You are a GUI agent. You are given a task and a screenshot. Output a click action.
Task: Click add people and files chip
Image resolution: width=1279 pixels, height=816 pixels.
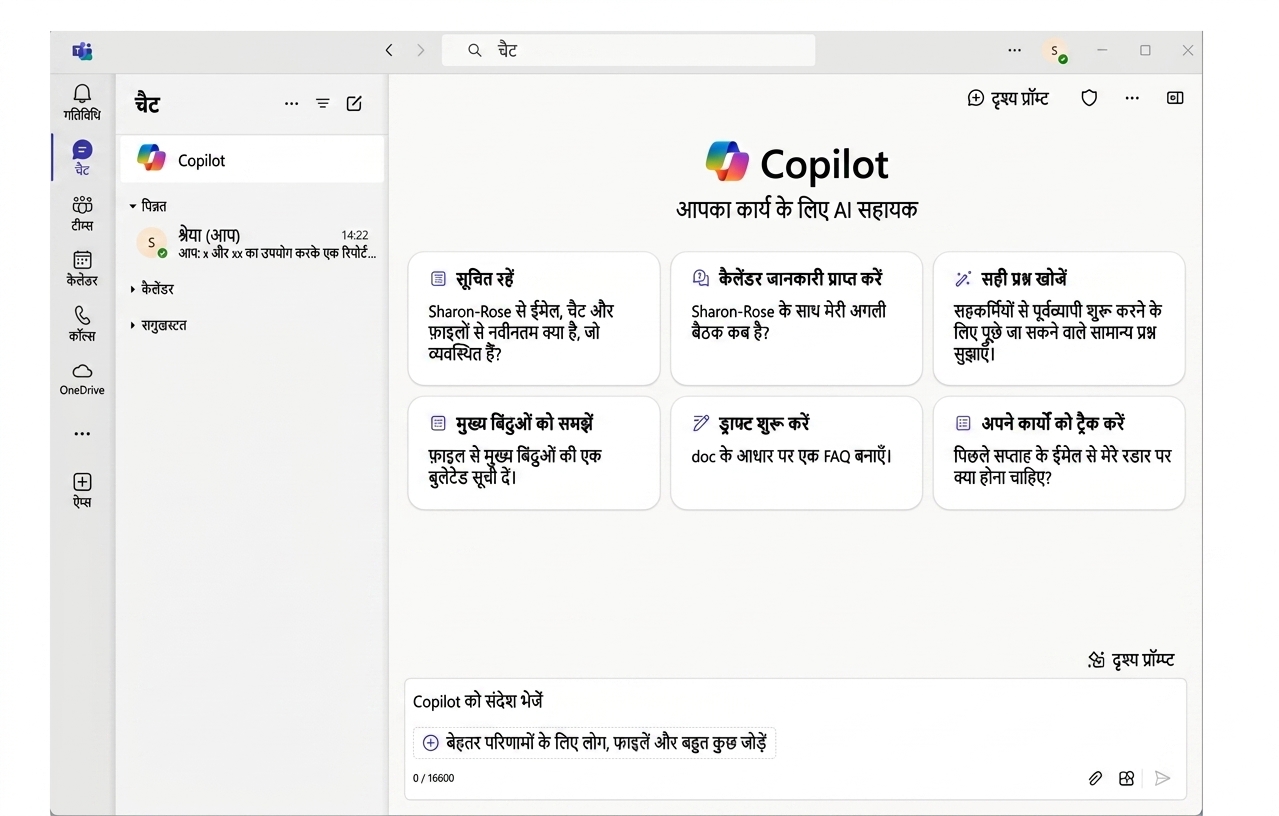tap(594, 743)
